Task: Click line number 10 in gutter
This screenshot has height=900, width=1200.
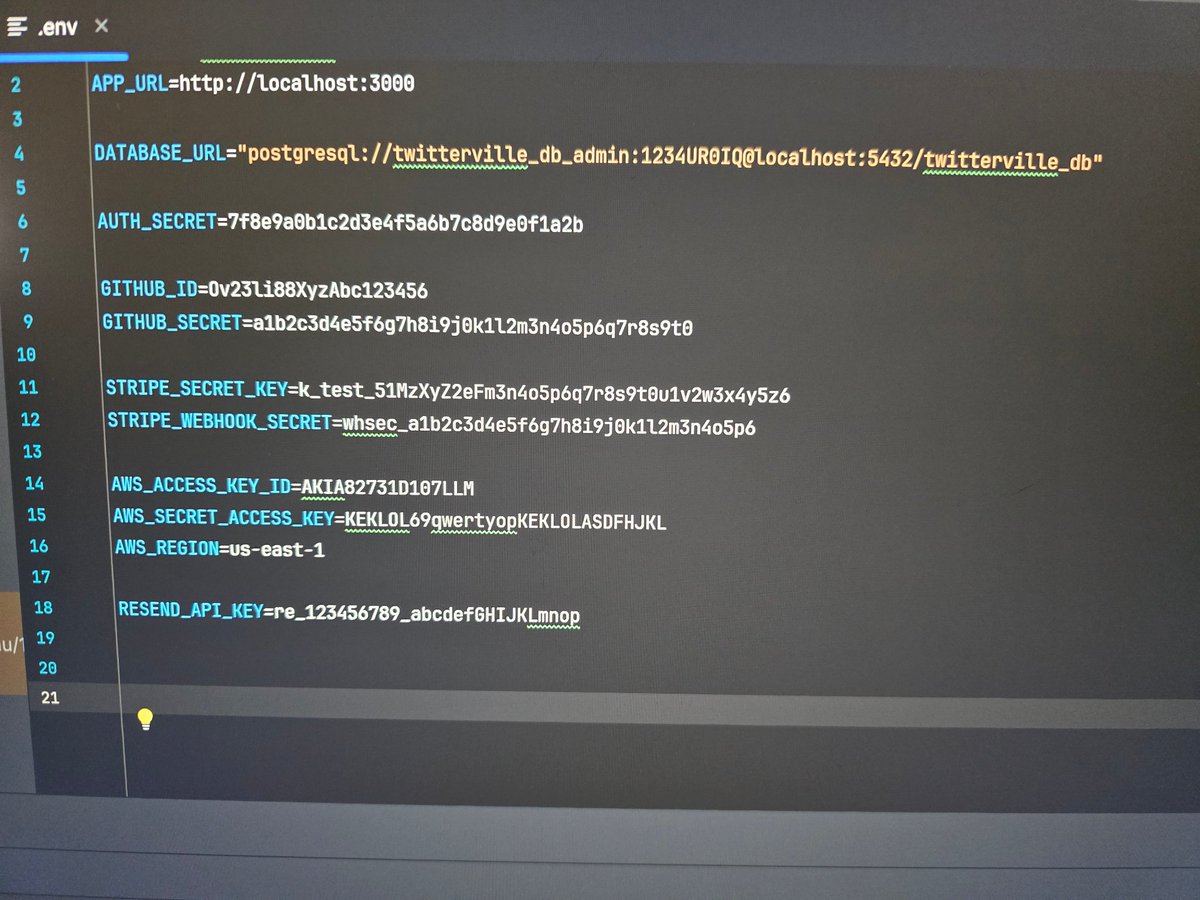Action: click(x=26, y=354)
